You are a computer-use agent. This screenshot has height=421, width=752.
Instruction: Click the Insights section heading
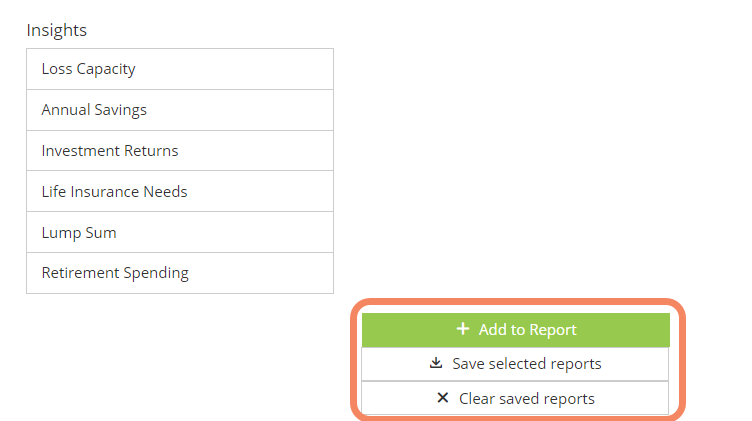tap(57, 30)
